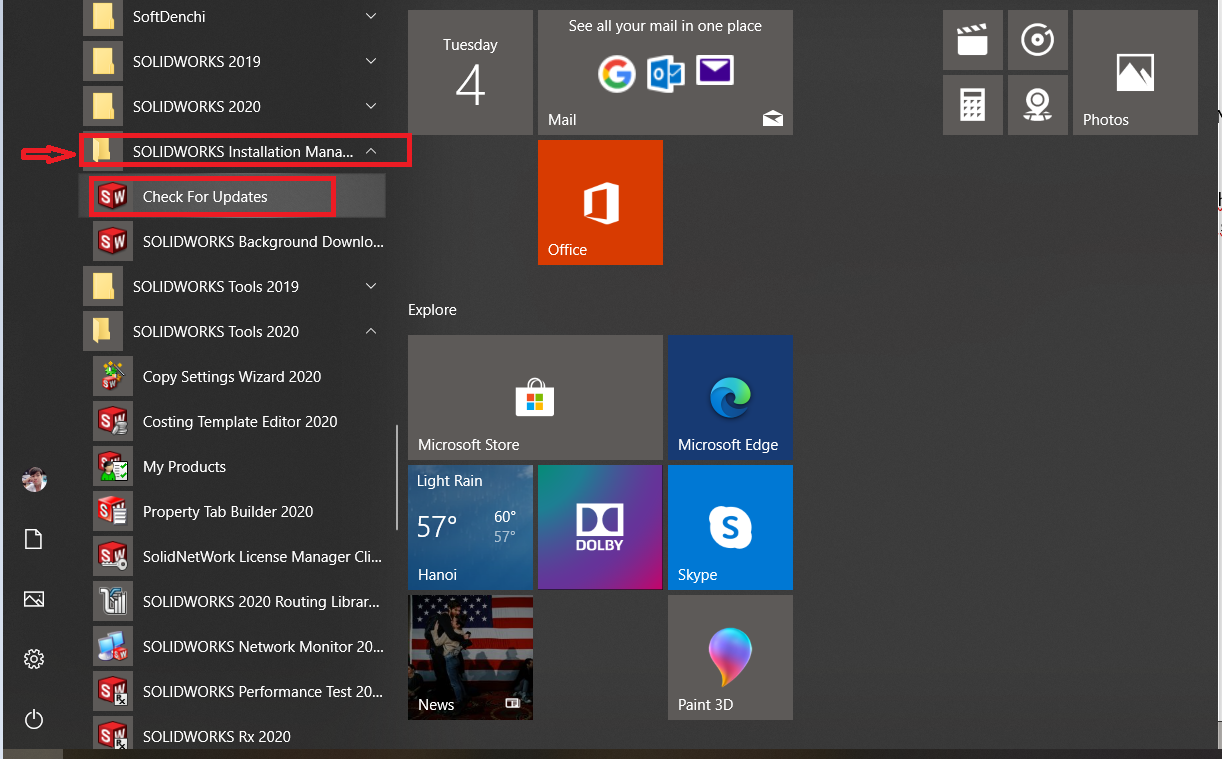This screenshot has width=1222, height=759.
Task: Launch Microsoft Edge tile
Action: (730, 397)
